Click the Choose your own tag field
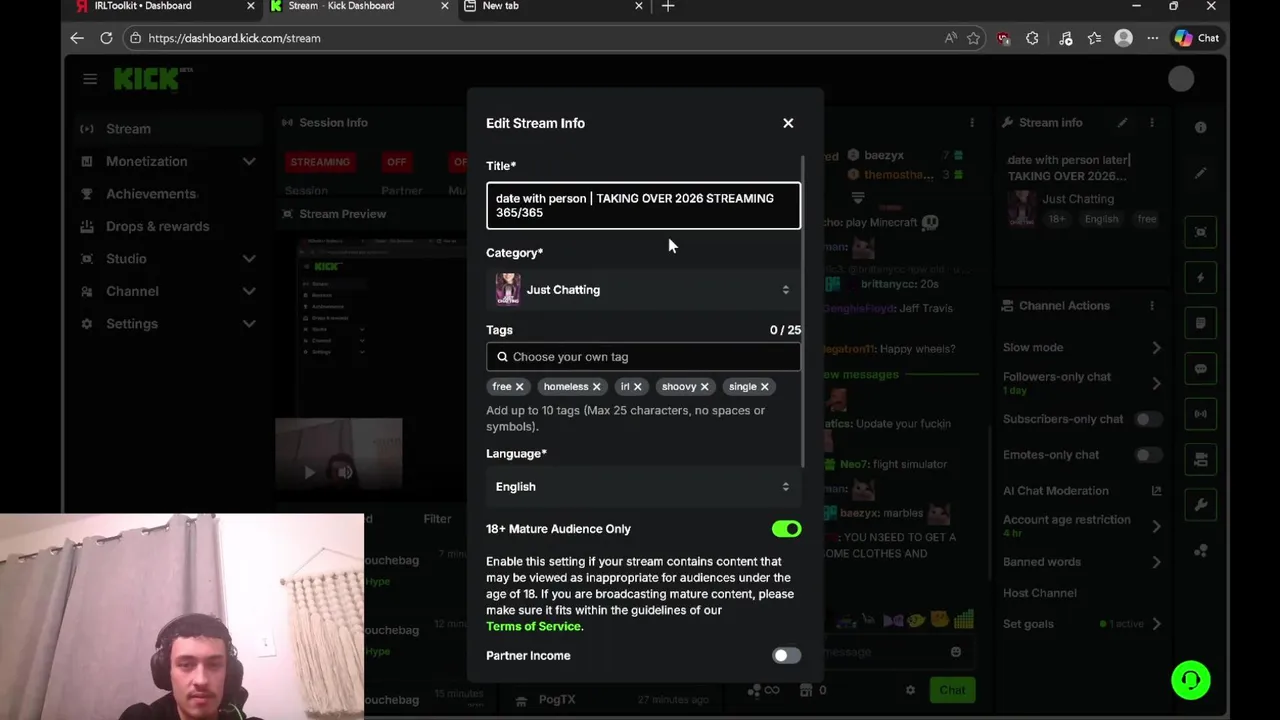 click(643, 357)
